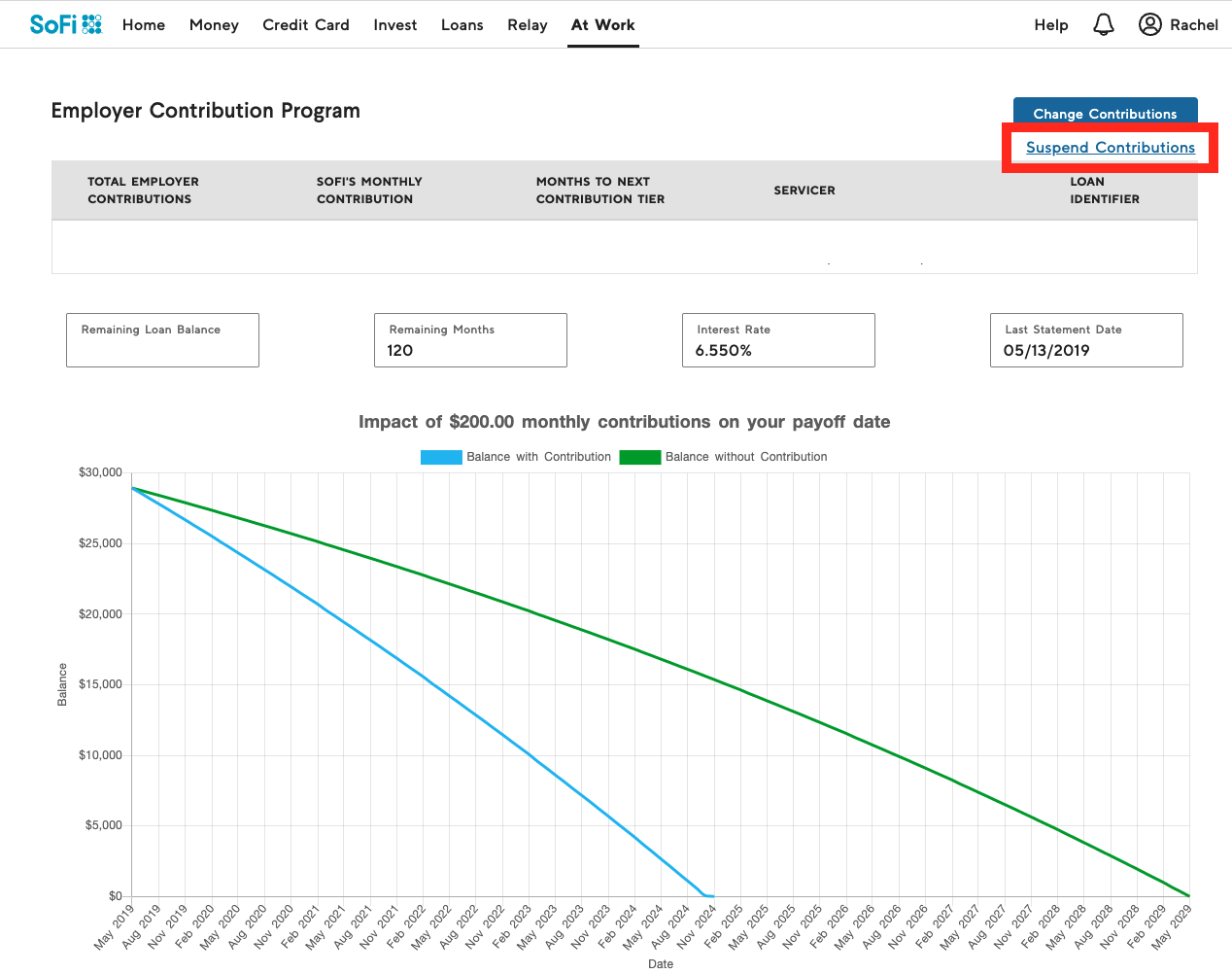Click the Remaining Loan Balance box

[x=162, y=340]
